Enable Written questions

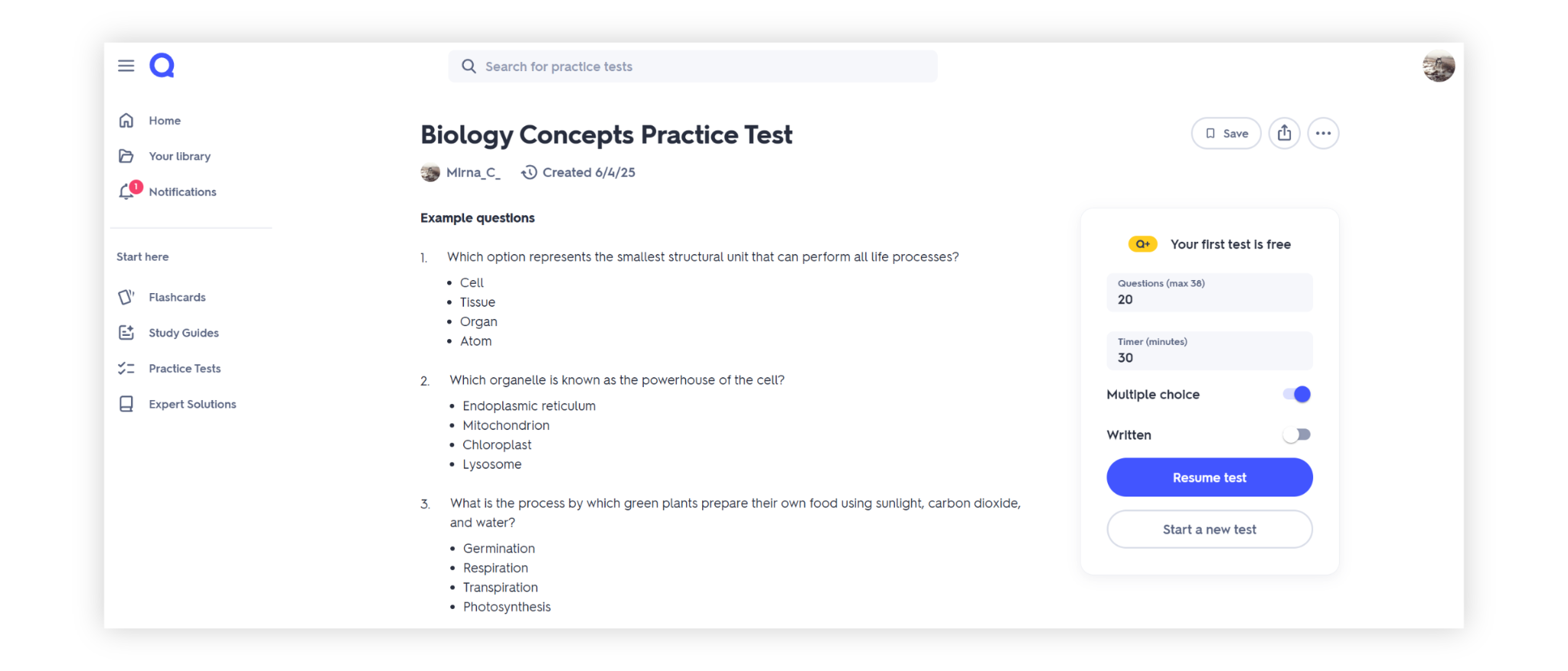click(1296, 434)
